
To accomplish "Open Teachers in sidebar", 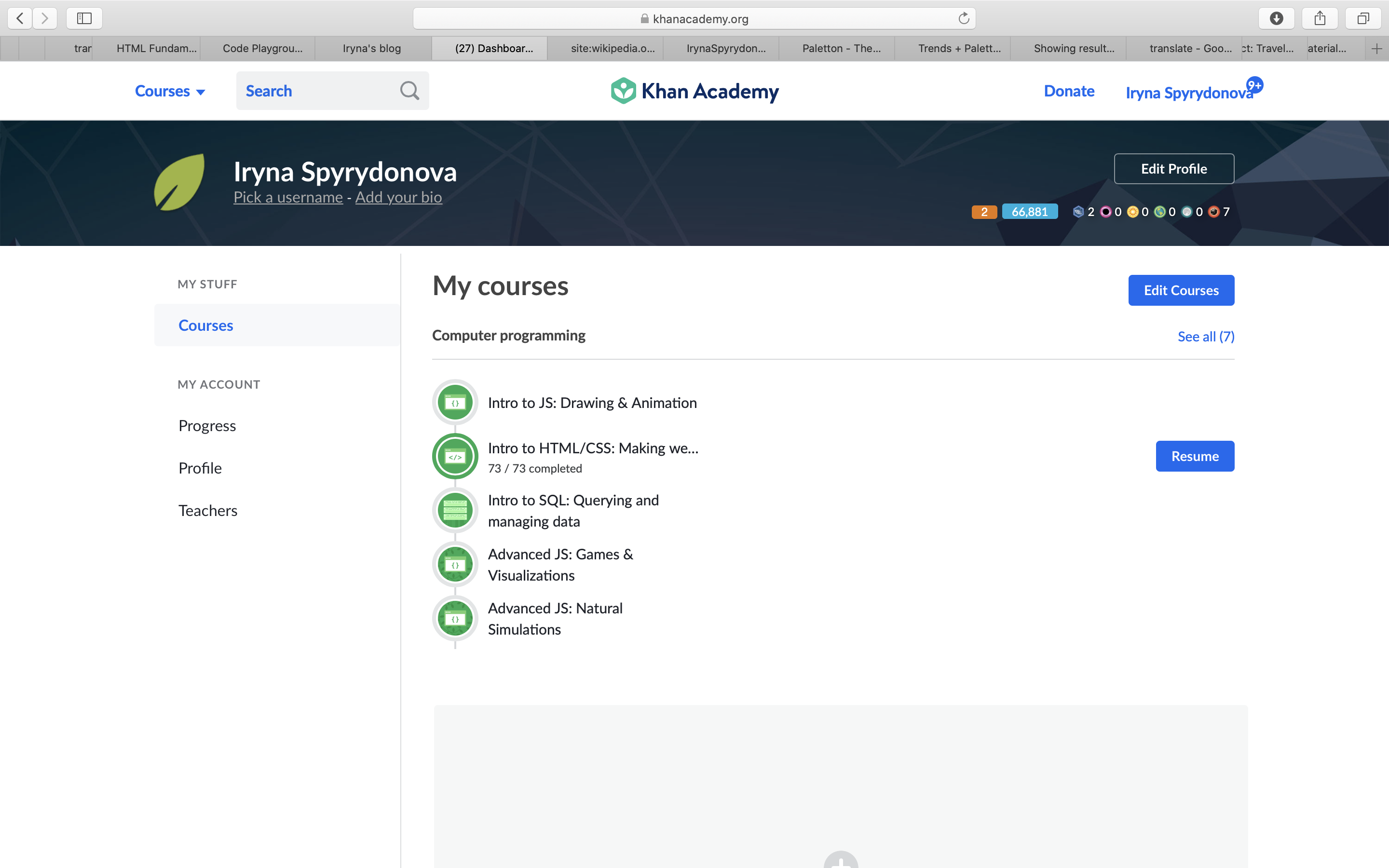I will click(x=208, y=510).
